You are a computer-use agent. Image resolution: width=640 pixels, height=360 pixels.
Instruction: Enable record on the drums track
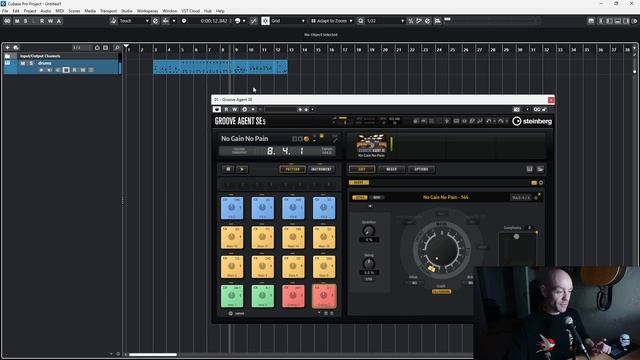click(x=41, y=70)
